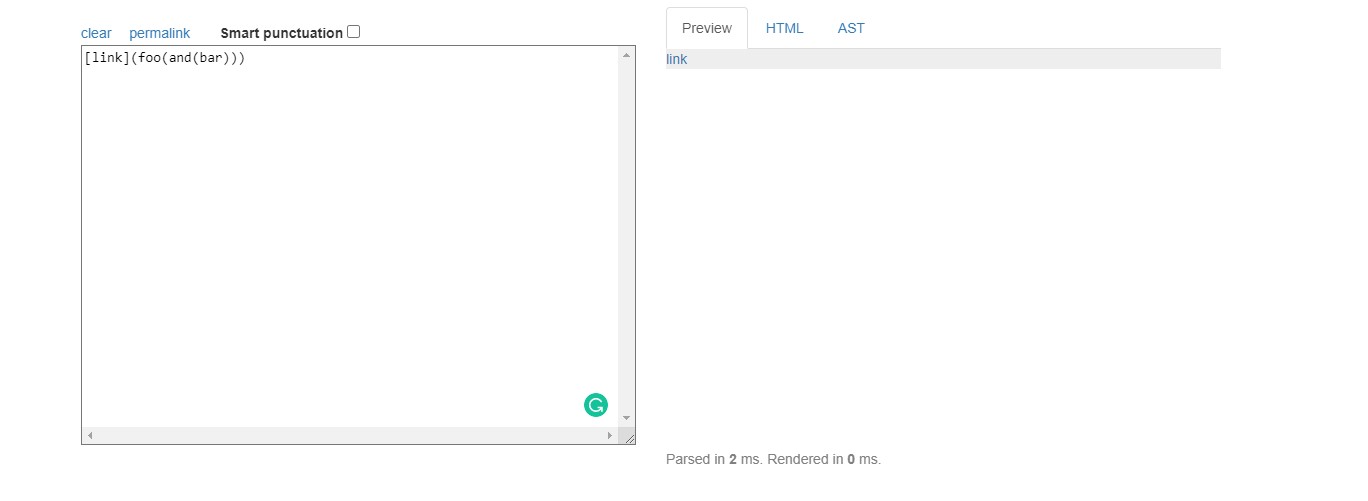Click the gray preview row beside link
This screenshot has width=1368, height=501.
coord(950,59)
